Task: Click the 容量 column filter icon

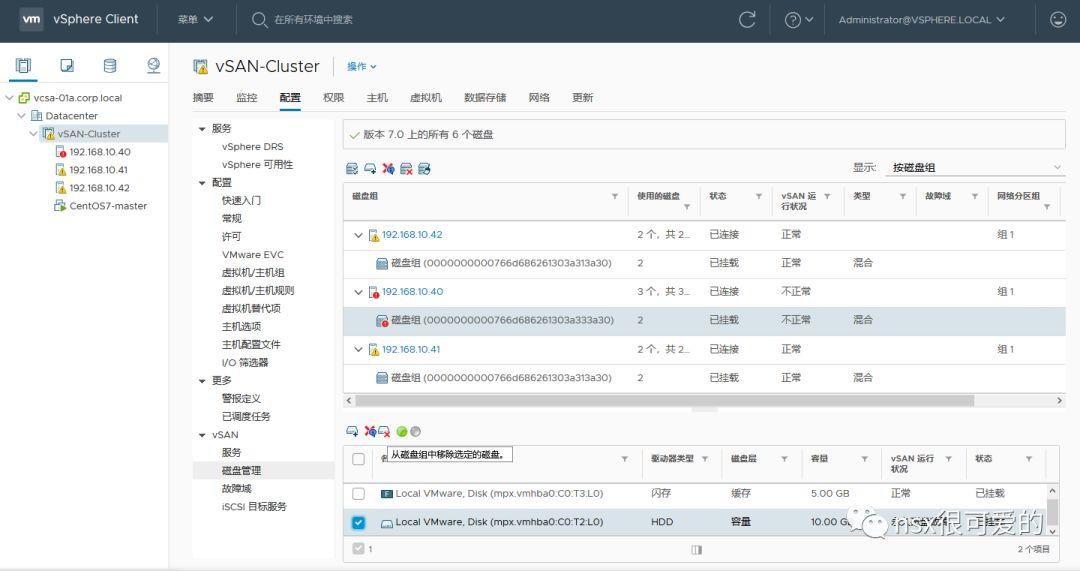Action: tap(864, 459)
